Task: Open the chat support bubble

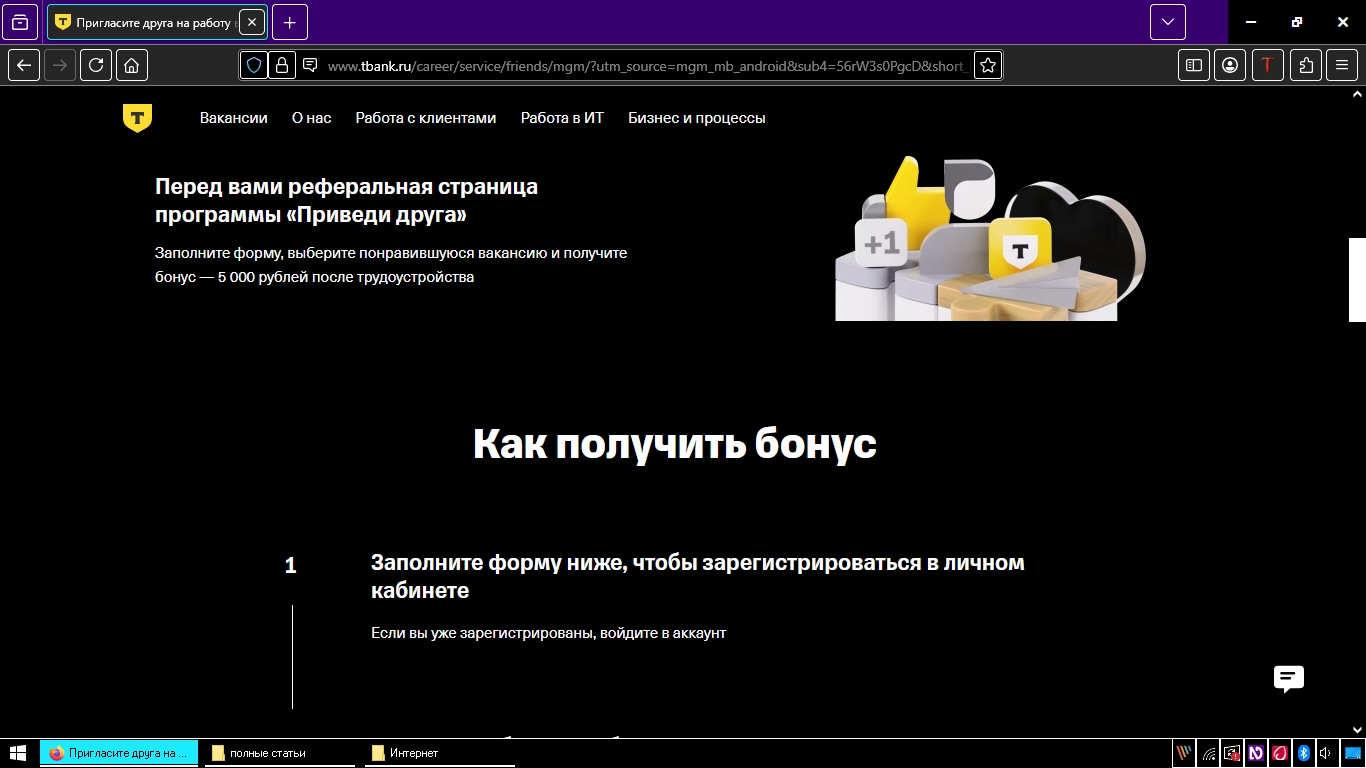Action: (x=1289, y=678)
